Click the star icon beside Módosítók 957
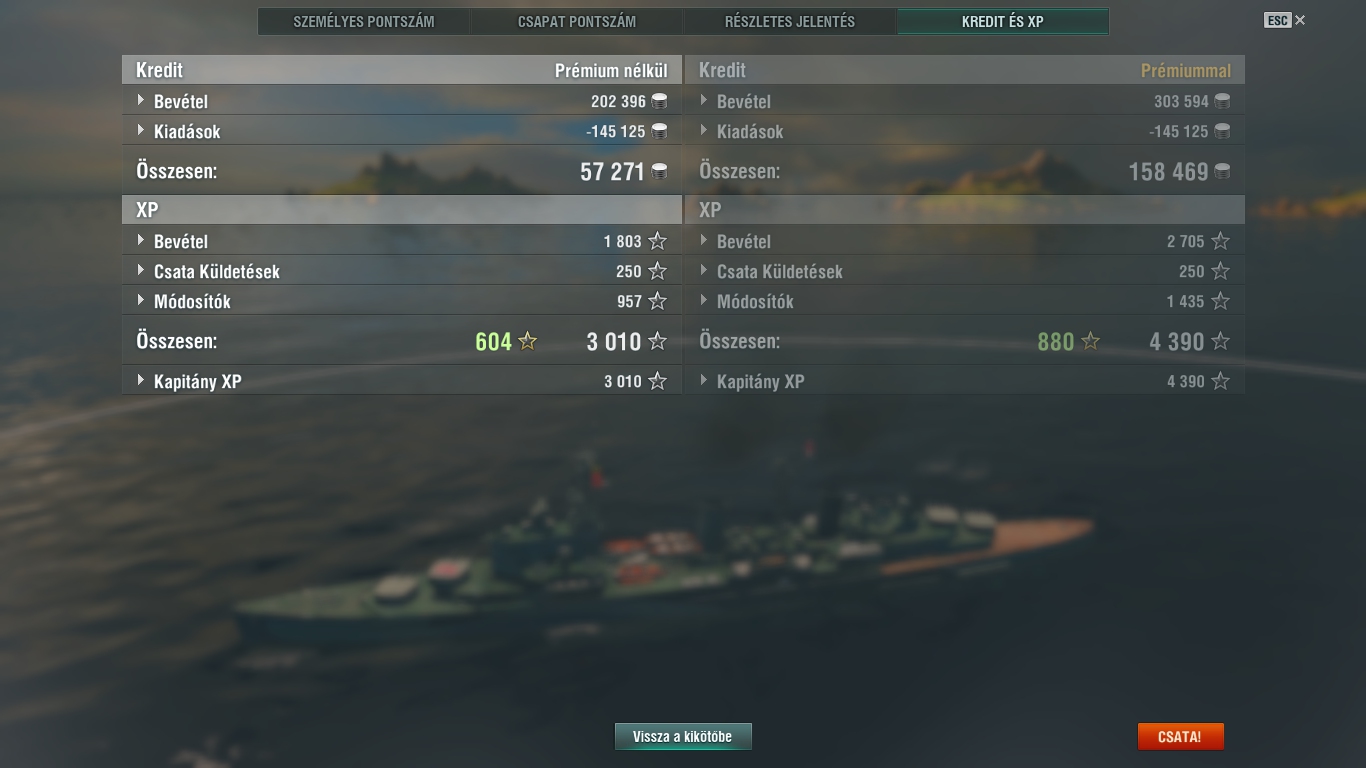This screenshot has height=768, width=1366. click(x=657, y=301)
